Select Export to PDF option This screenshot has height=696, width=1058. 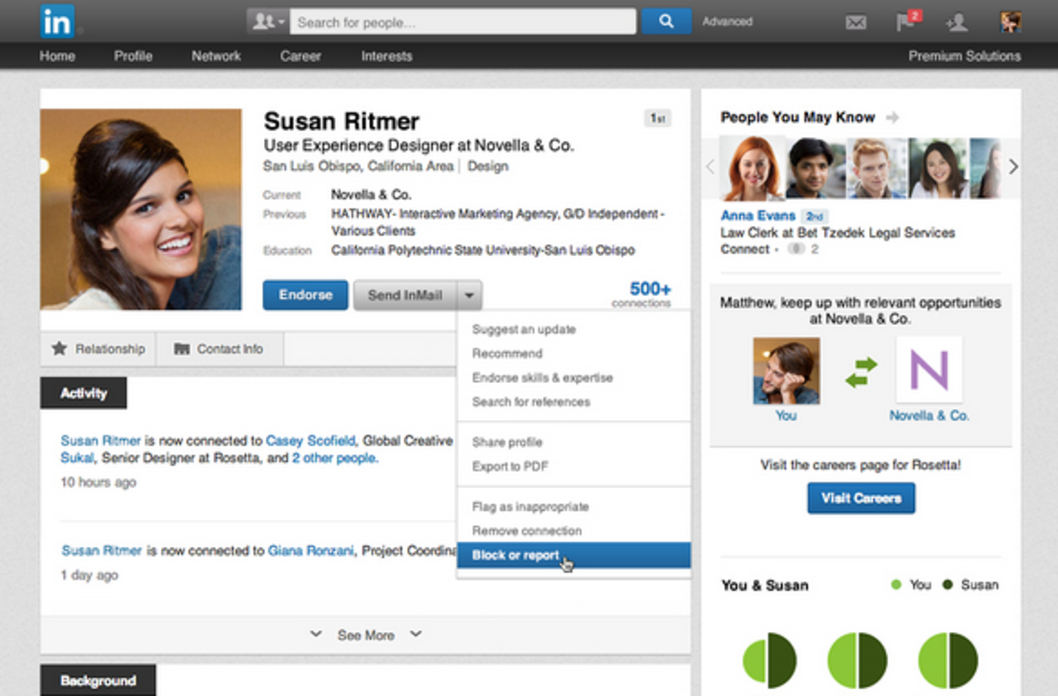pyautogui.click(x=510, y=466)
